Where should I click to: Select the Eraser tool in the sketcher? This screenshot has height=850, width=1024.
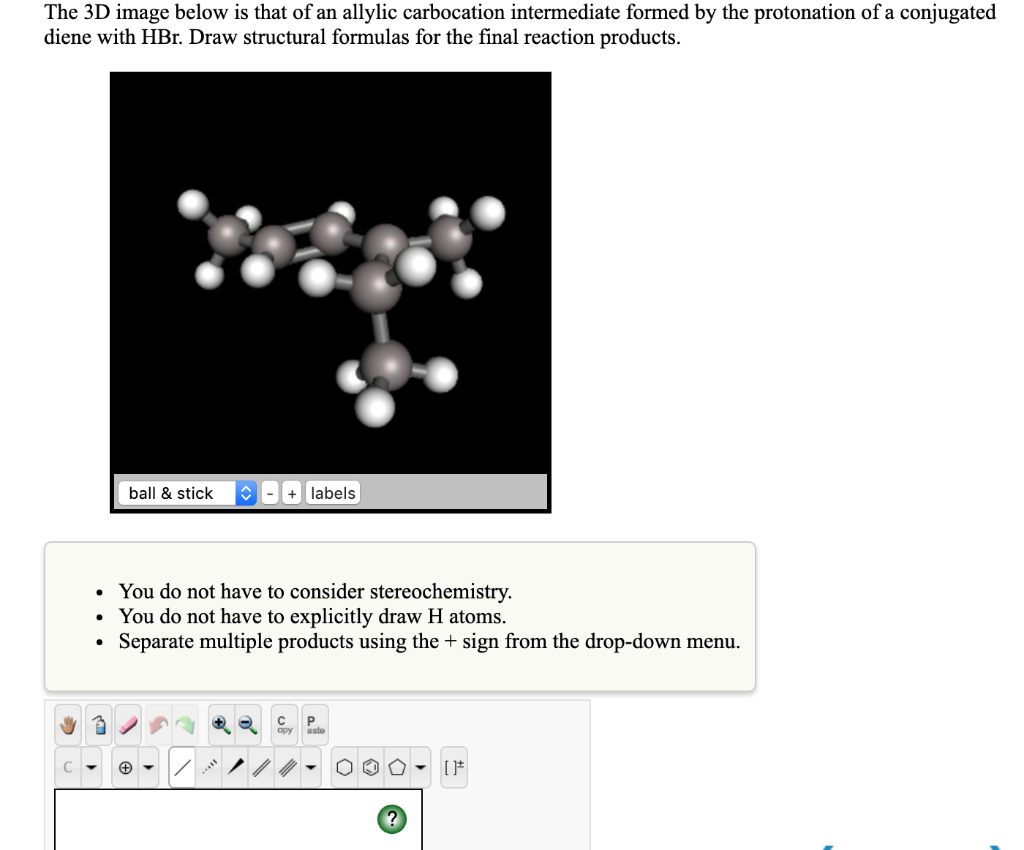[x=128, y=723]
